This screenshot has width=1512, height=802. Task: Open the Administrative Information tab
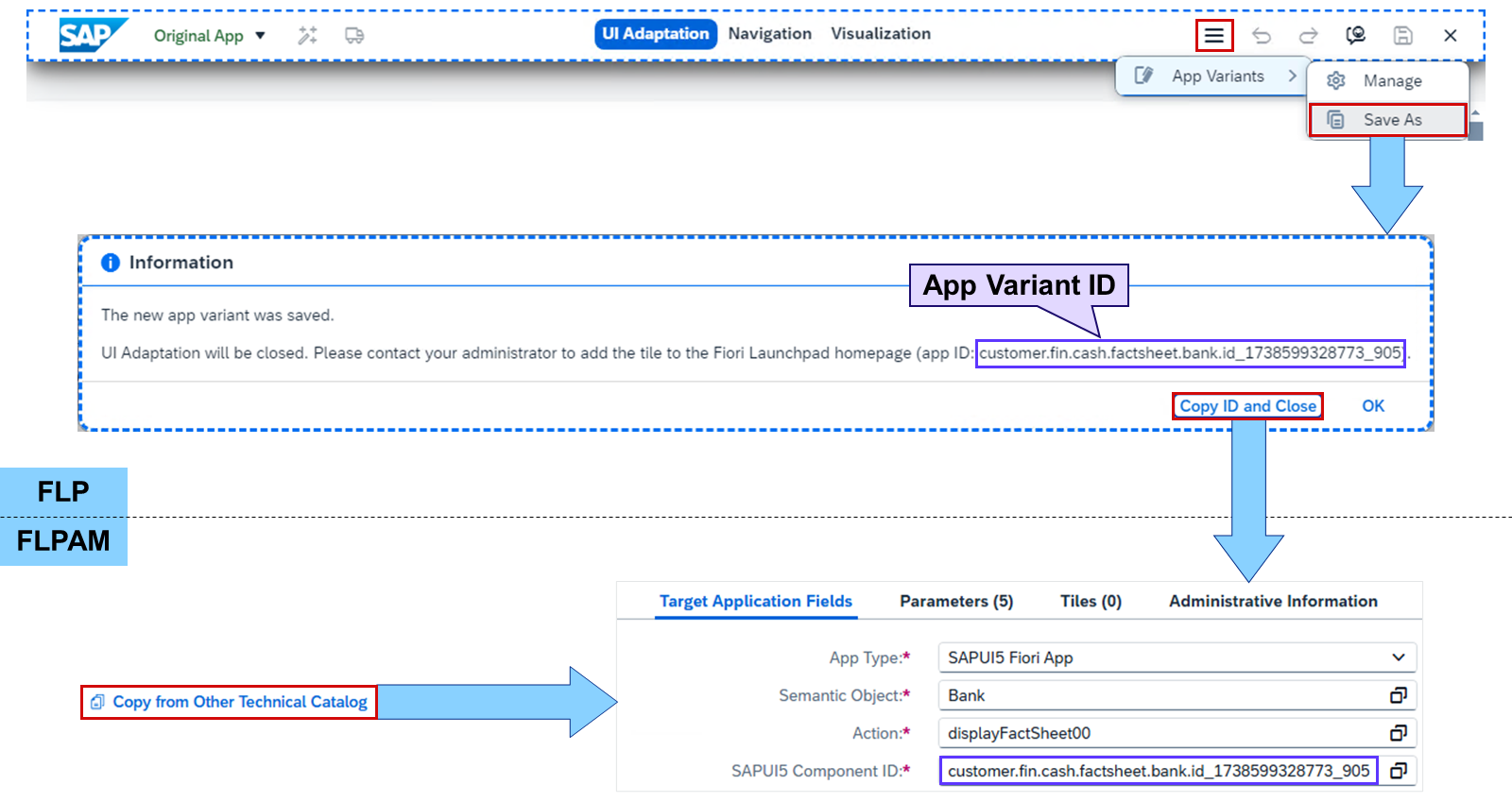point(1273,602)
